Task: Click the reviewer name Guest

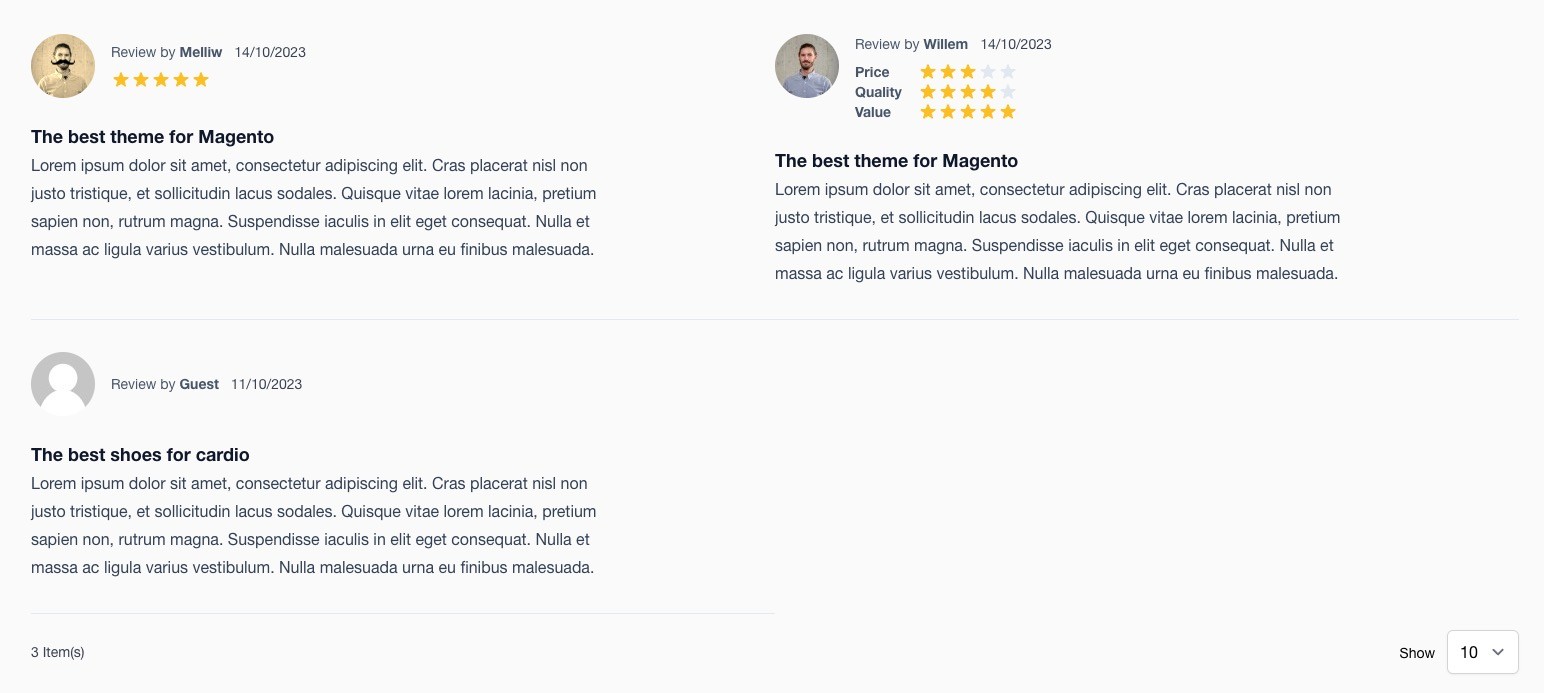Action: (199, 384)
